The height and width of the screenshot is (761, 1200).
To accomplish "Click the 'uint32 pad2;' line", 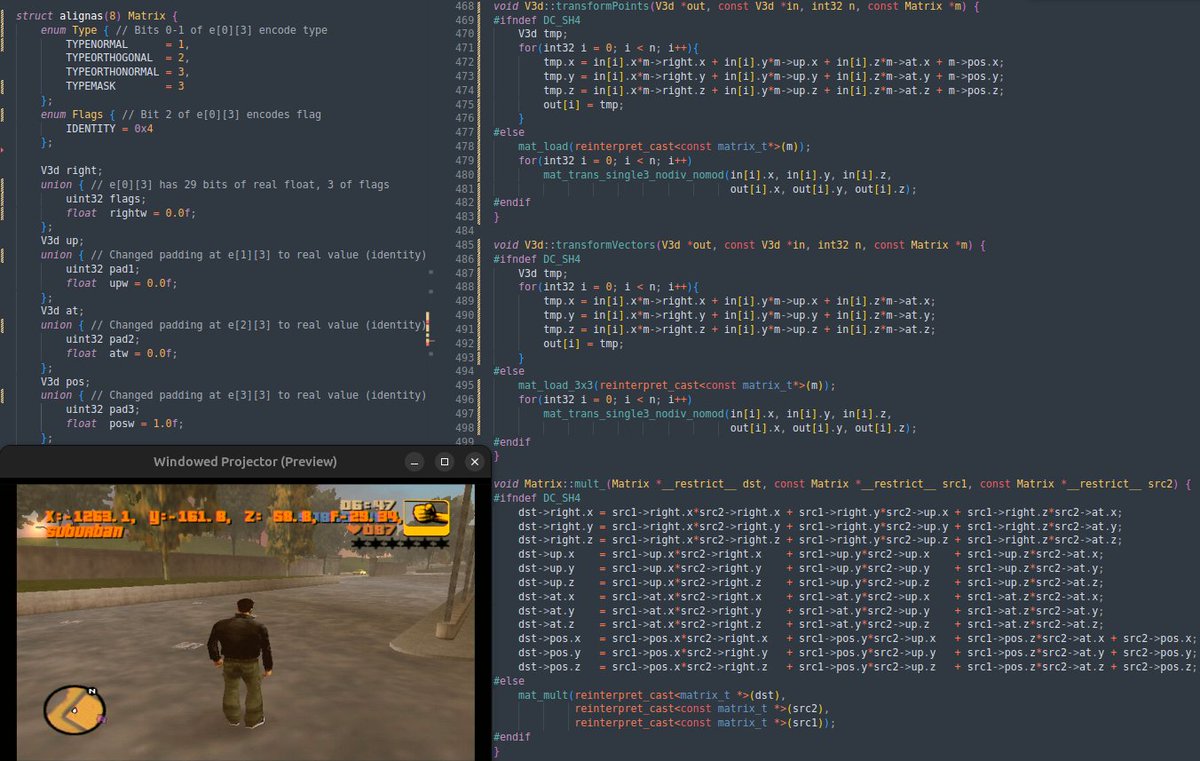I will [x=102, y=339].
